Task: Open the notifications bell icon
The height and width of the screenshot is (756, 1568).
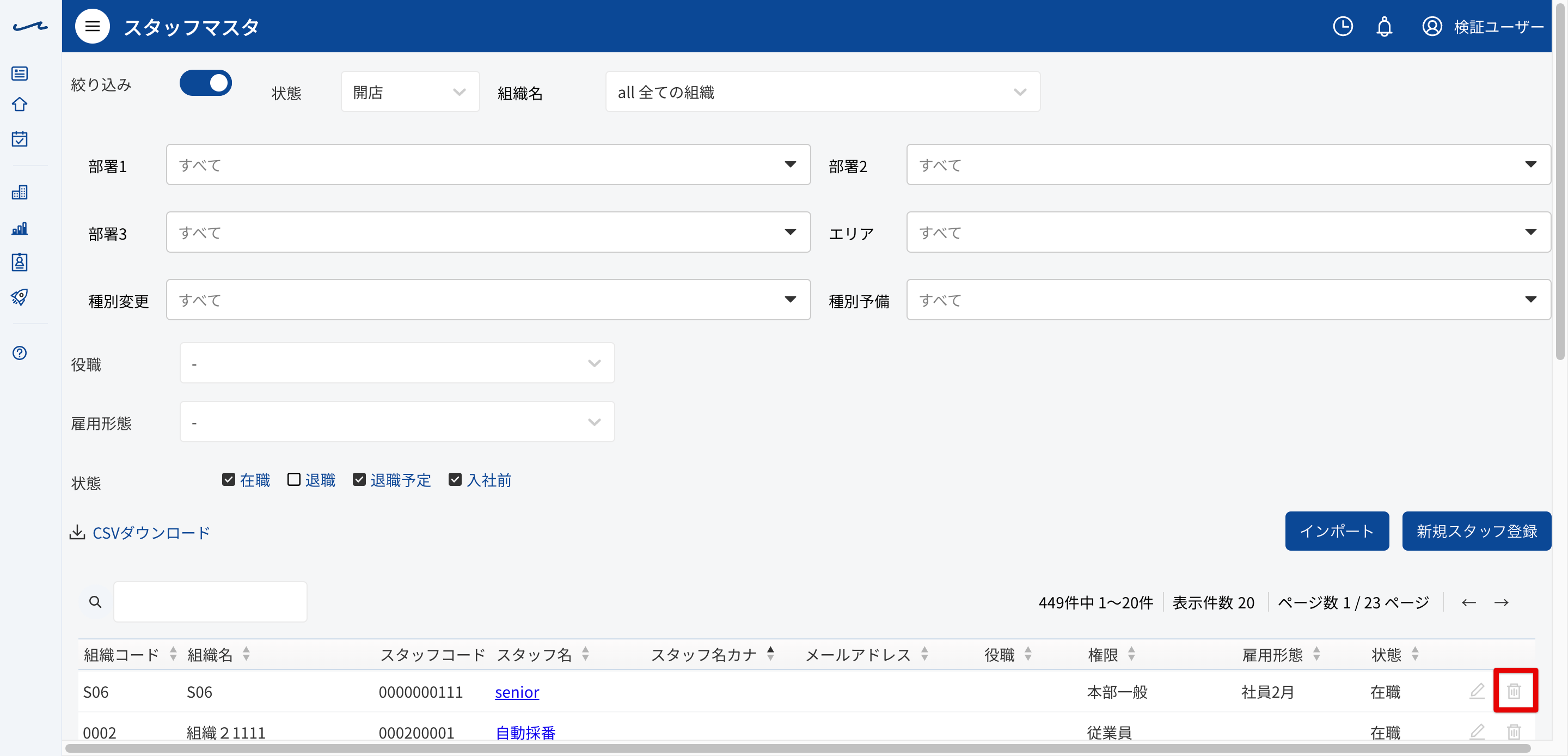Action: (1383, 27)
